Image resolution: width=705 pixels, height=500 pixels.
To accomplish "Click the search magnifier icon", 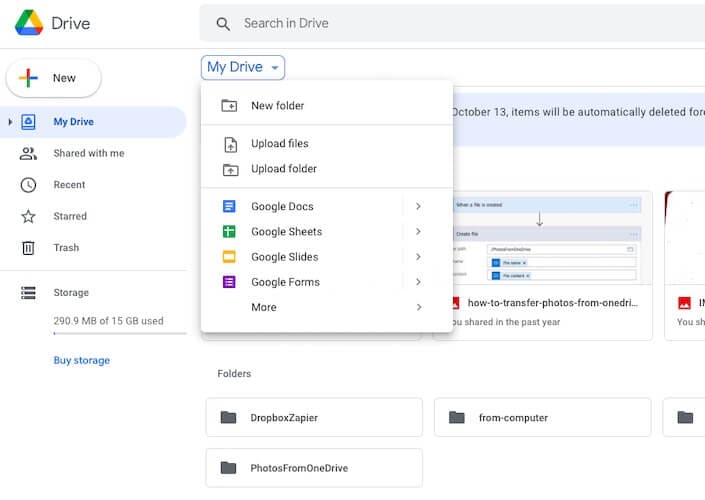I will [223, 24].
